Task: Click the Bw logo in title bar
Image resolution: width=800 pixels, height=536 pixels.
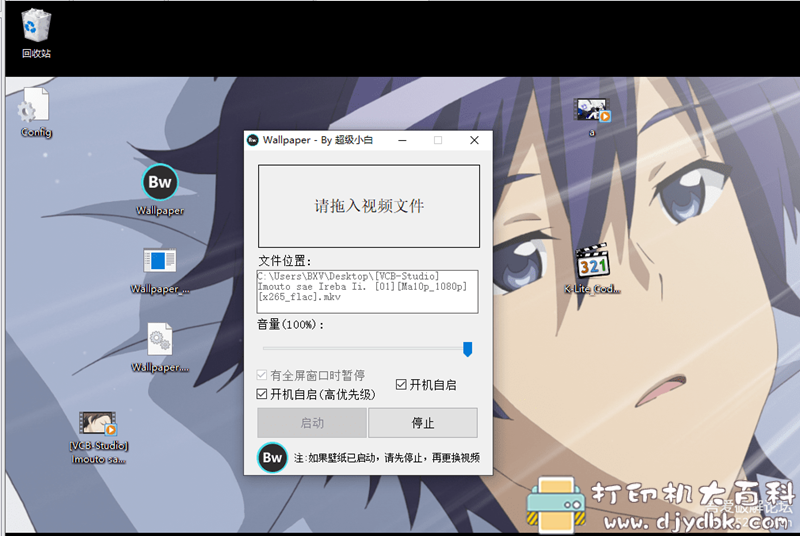Action: pos(253,140)
